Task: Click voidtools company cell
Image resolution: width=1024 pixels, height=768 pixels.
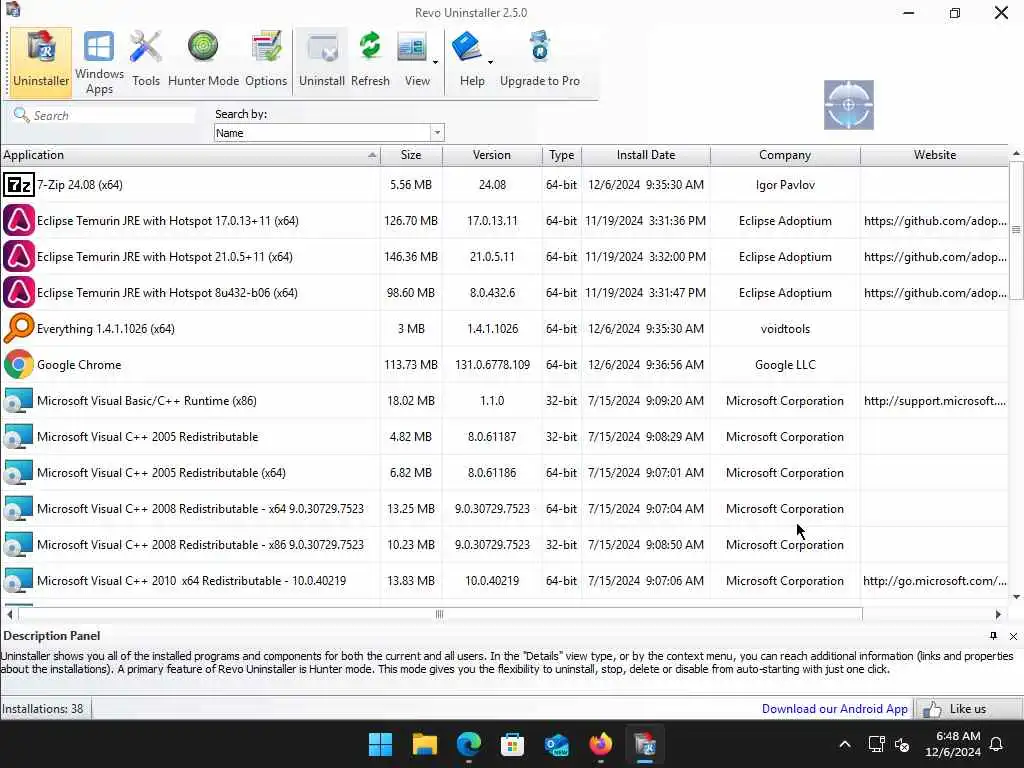Action: pyautogui.click(x=785, y=328)
